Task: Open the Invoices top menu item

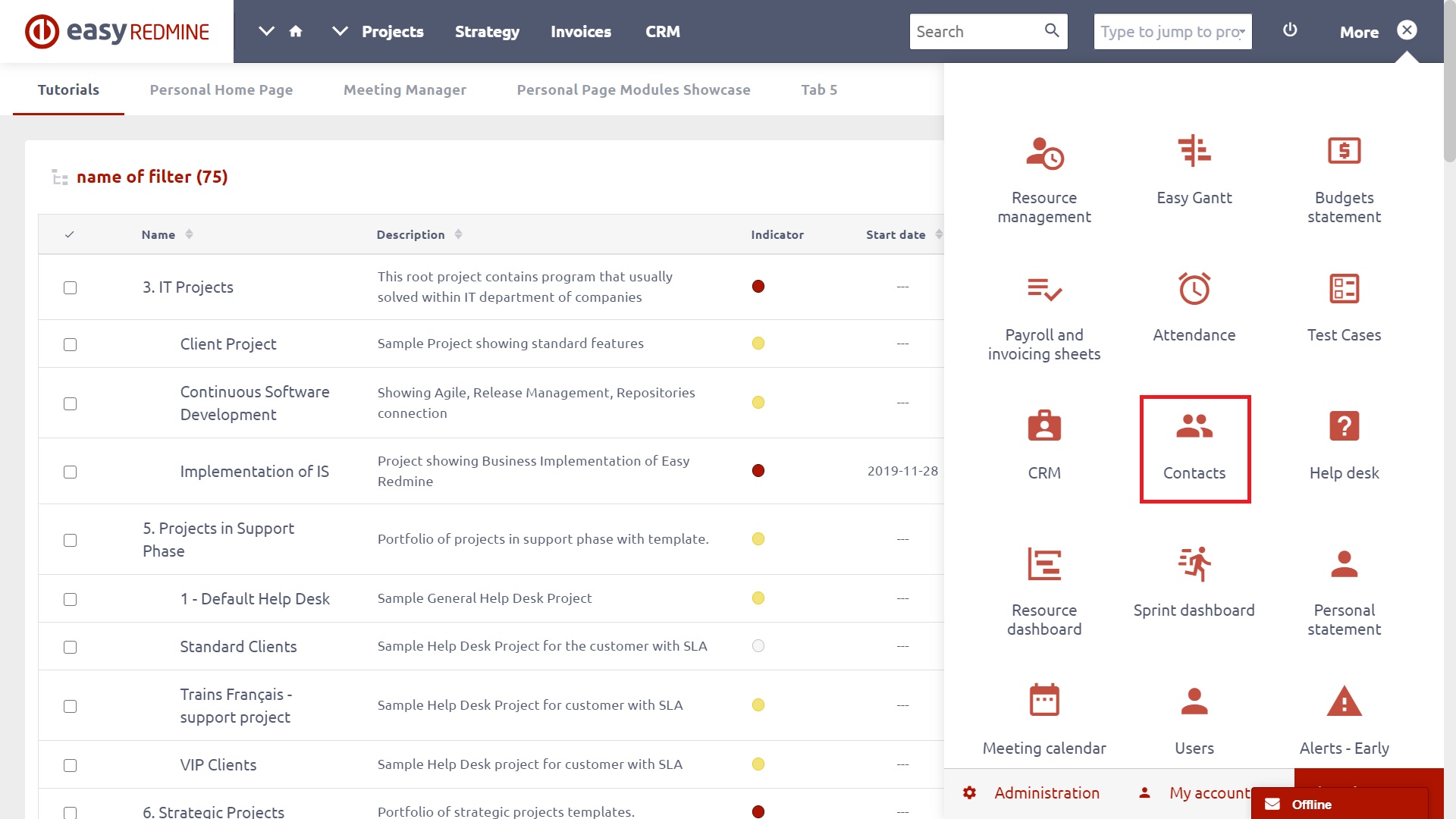Action: click(x=580, y=32)
